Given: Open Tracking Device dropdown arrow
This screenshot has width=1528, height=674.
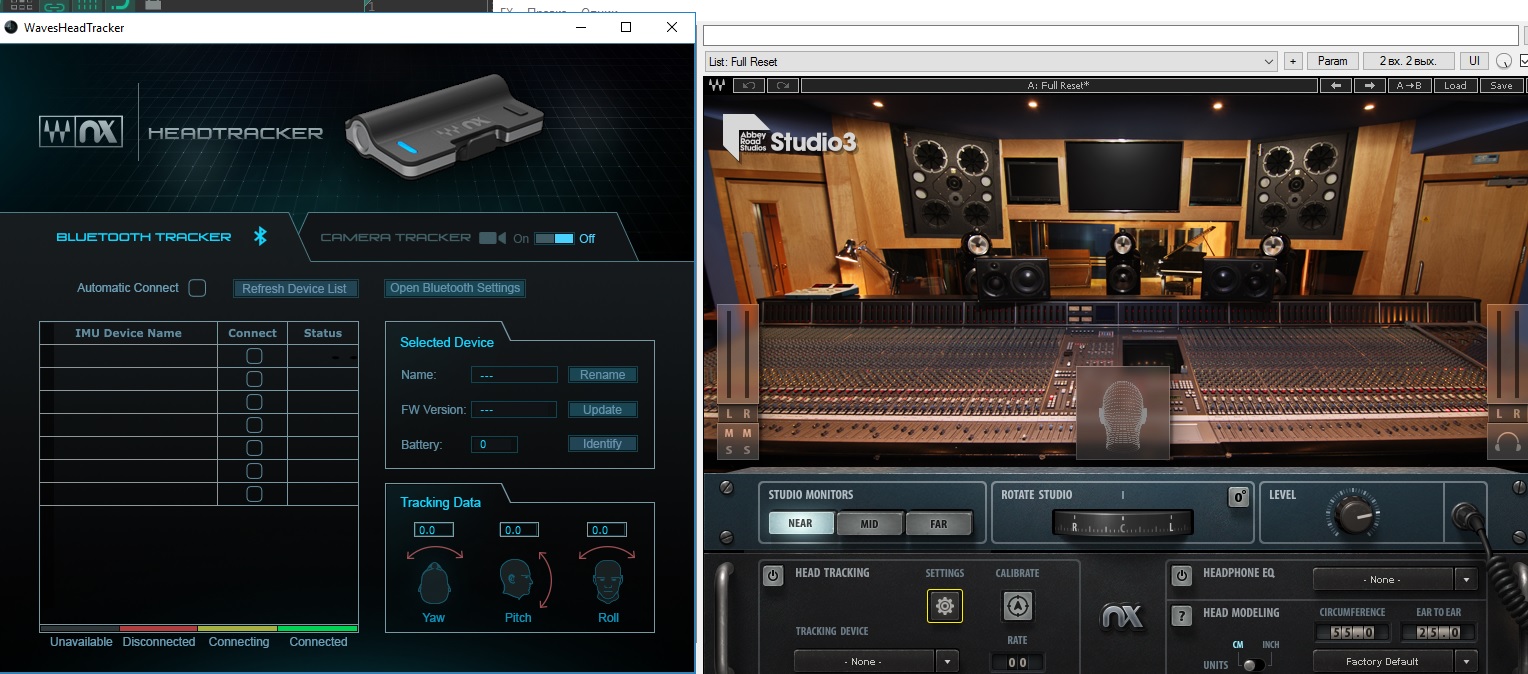Looking at the screenshot, I should tap(947, 661).
